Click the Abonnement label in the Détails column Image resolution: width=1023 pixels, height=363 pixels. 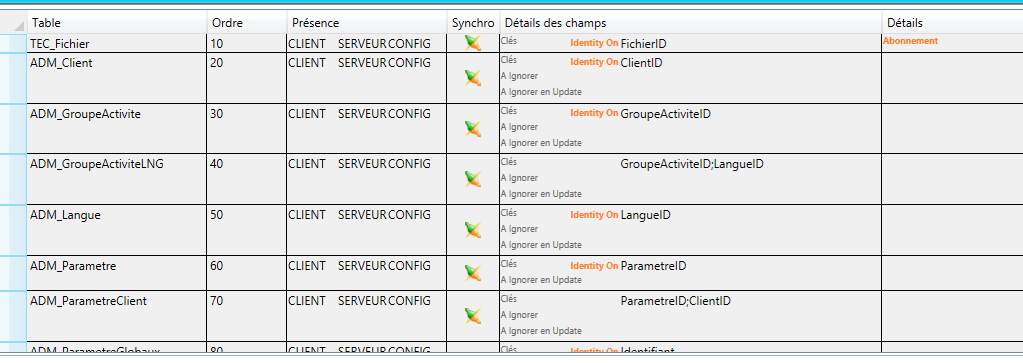click(x=910, y=40)
